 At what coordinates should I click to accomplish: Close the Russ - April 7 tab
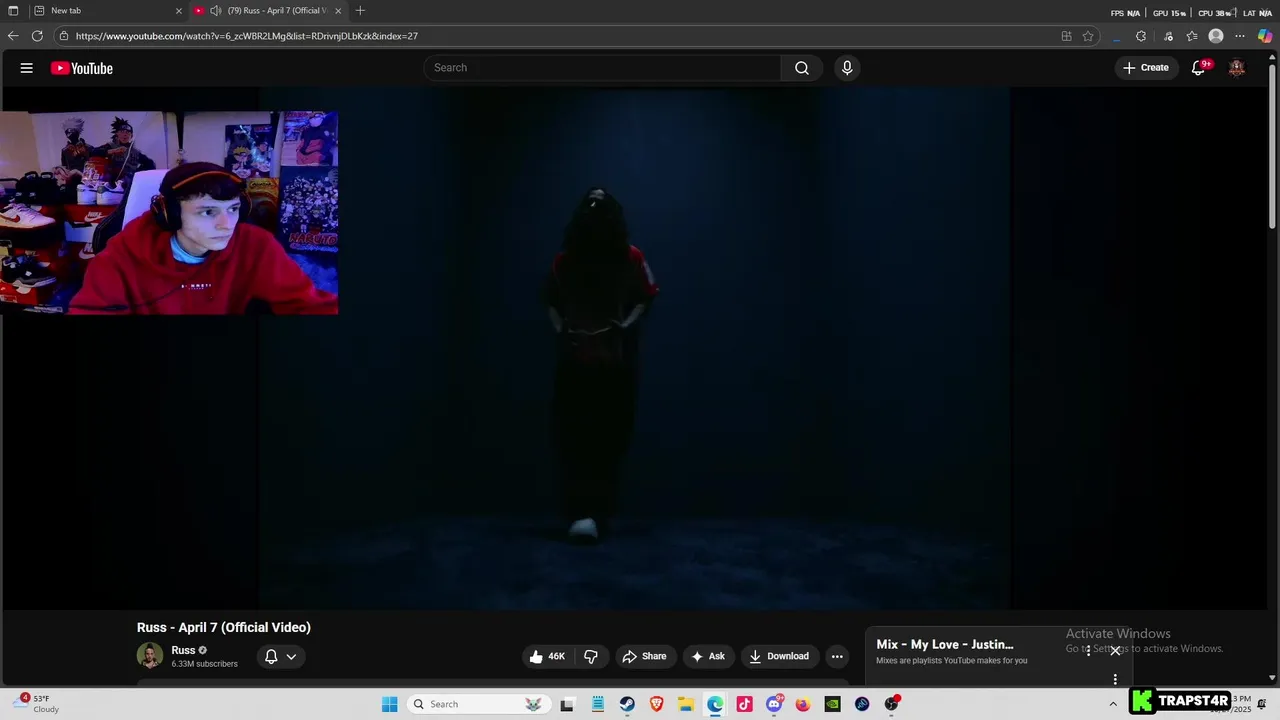tap(338, 11)
